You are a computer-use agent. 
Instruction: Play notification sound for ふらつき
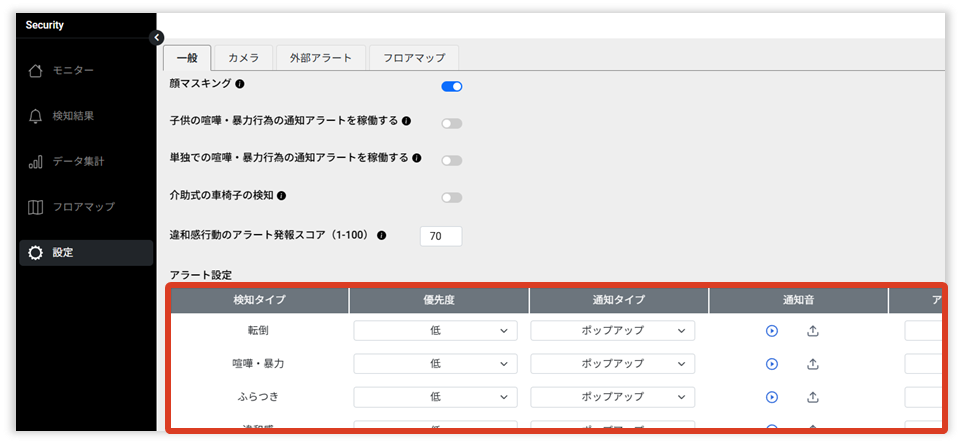(772, 397)
